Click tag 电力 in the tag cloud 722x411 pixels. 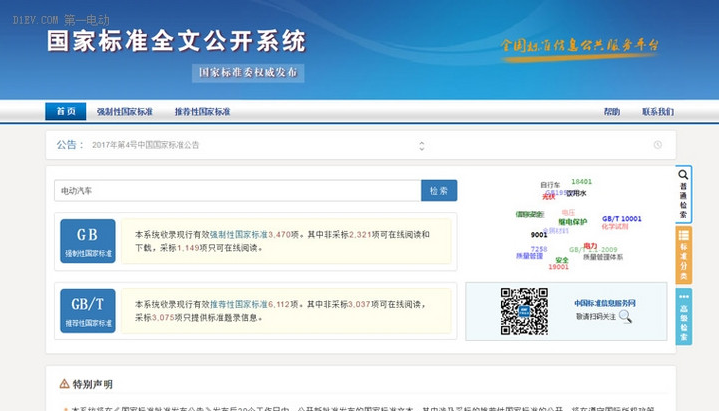(590, 246)
